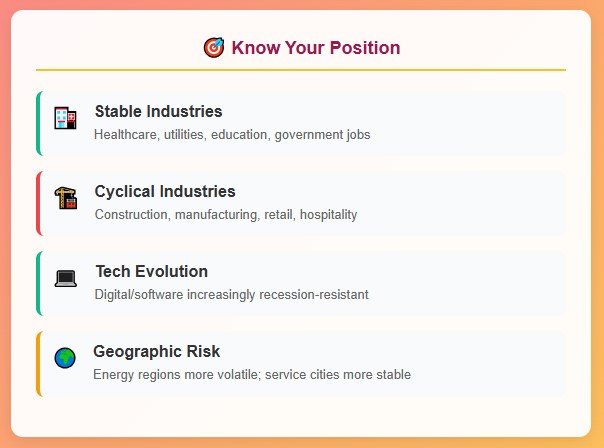Click the Tech Evolution title
This screenshot has width=604, height=448.
pos(152,271)
